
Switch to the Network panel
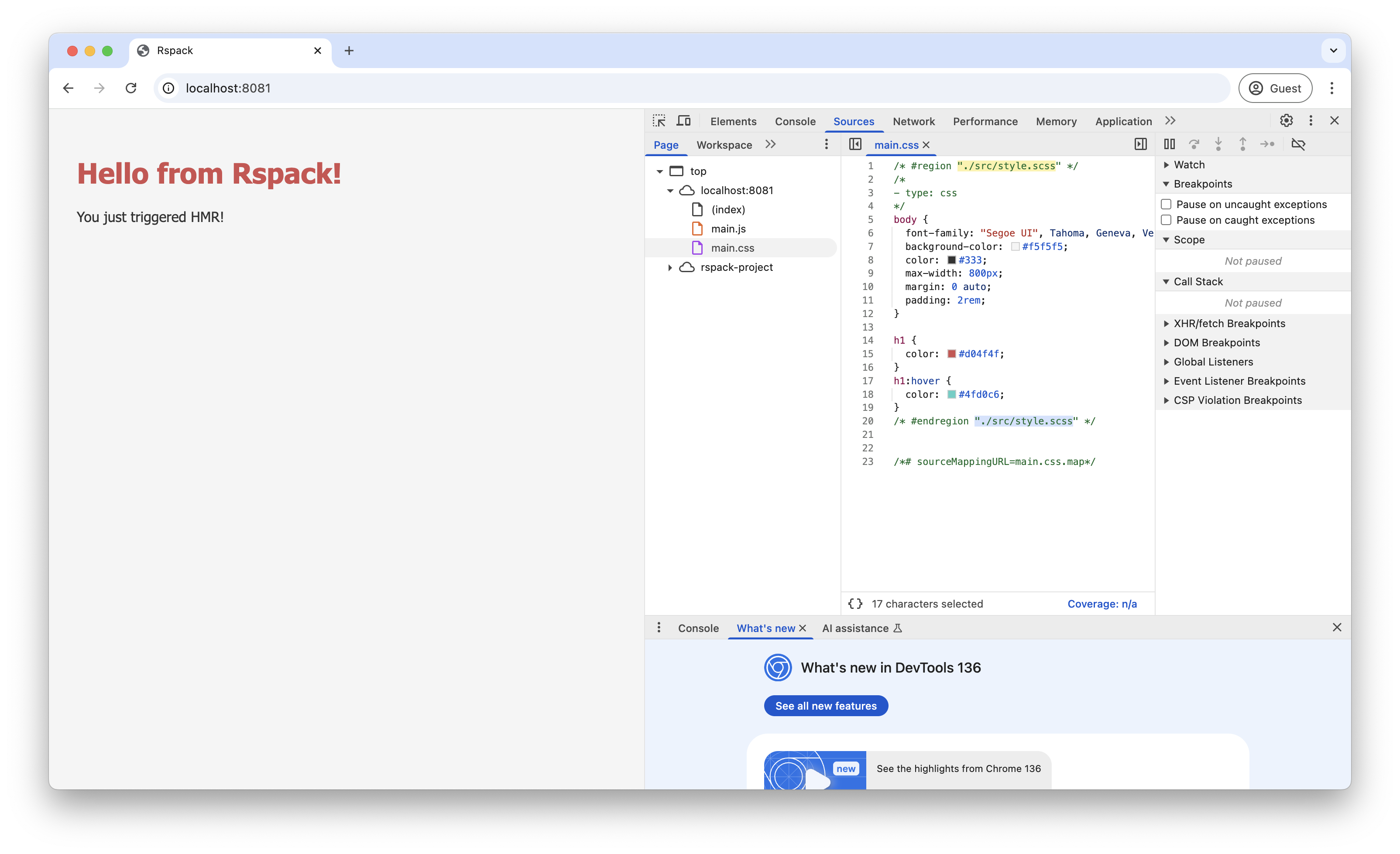point(914,122)
